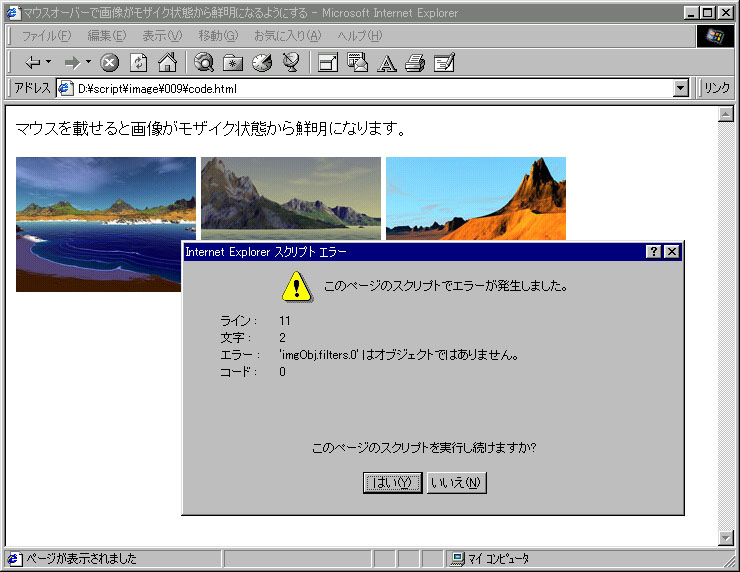
Task: Click the orange desert mountain image
Action: coord(476,199)
